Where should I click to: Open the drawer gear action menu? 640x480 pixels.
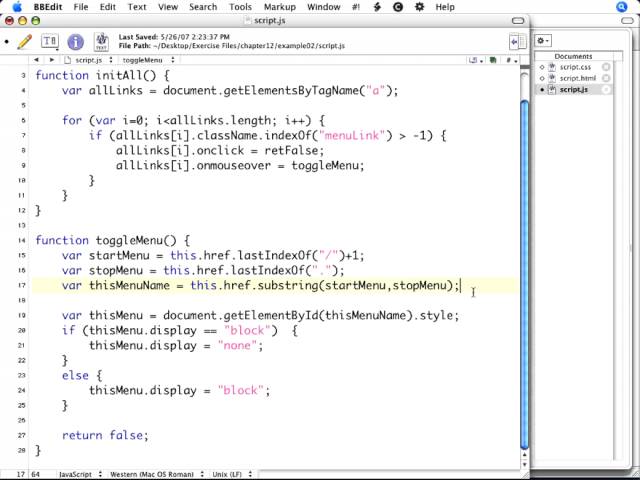click(543, 41)
